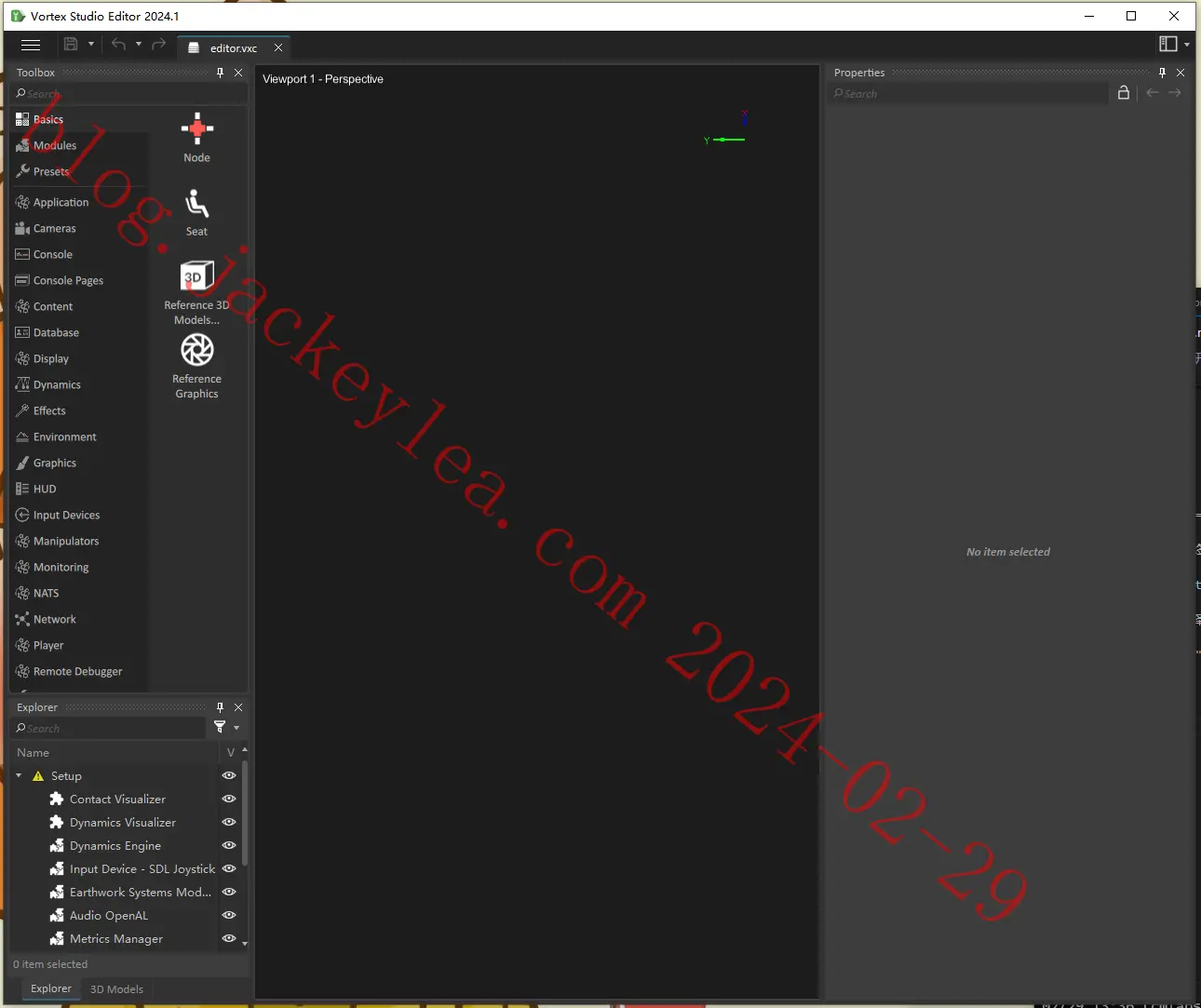Select Dynamics in Toolbox list

(77, 384)
